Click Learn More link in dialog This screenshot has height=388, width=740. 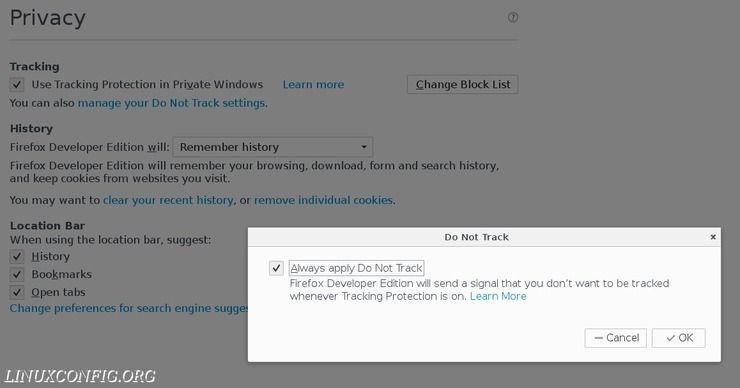498,296
